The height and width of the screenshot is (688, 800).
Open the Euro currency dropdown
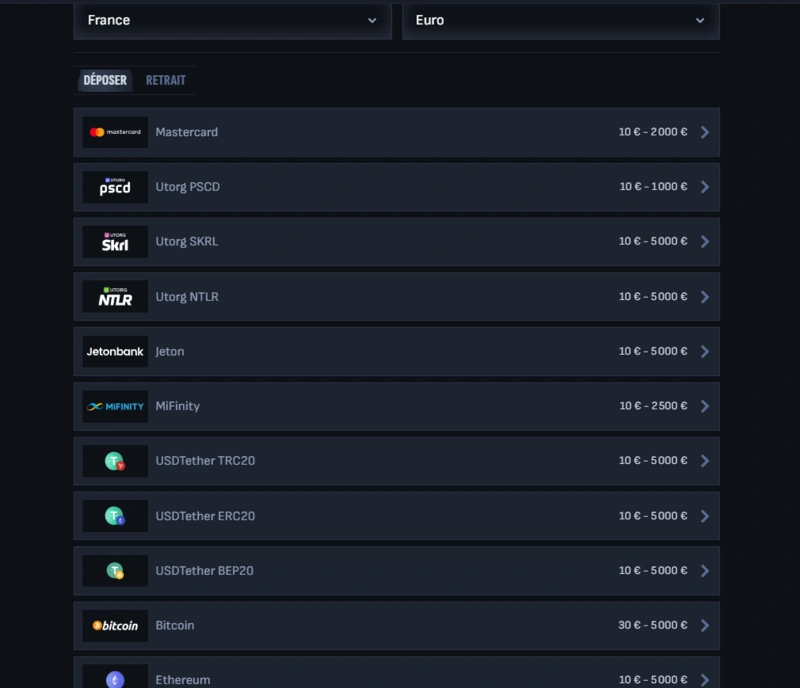pyautogui.click(x=560, y=20)
